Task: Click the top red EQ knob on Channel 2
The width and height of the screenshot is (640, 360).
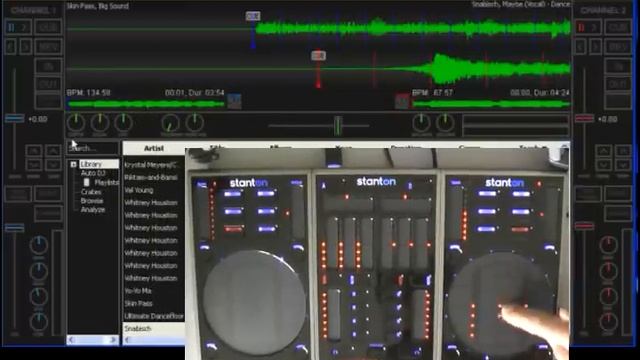Action: [608, 245]
